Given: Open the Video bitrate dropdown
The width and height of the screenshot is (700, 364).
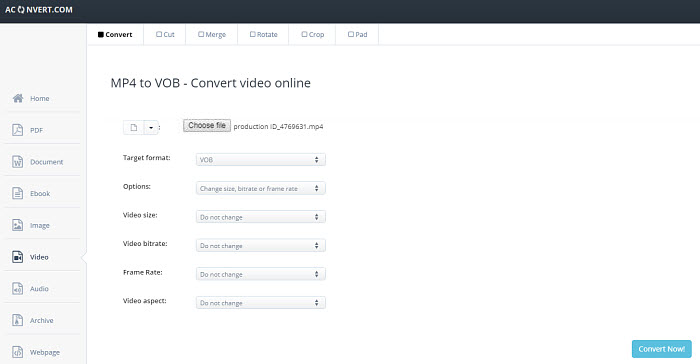Looking at the screenshot, I should point(261,246).
